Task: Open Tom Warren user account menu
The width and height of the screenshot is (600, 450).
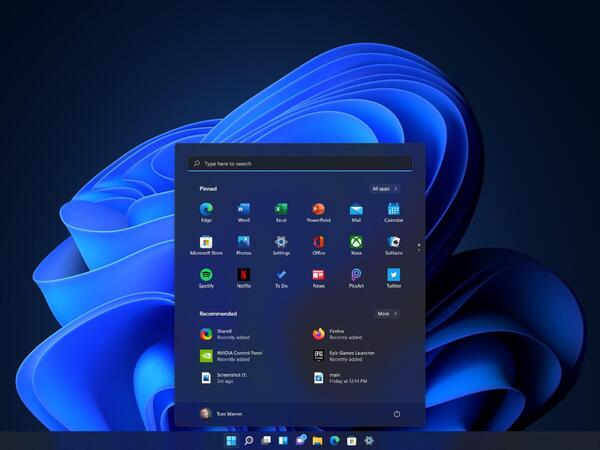Action: click(x=221, y=414)
